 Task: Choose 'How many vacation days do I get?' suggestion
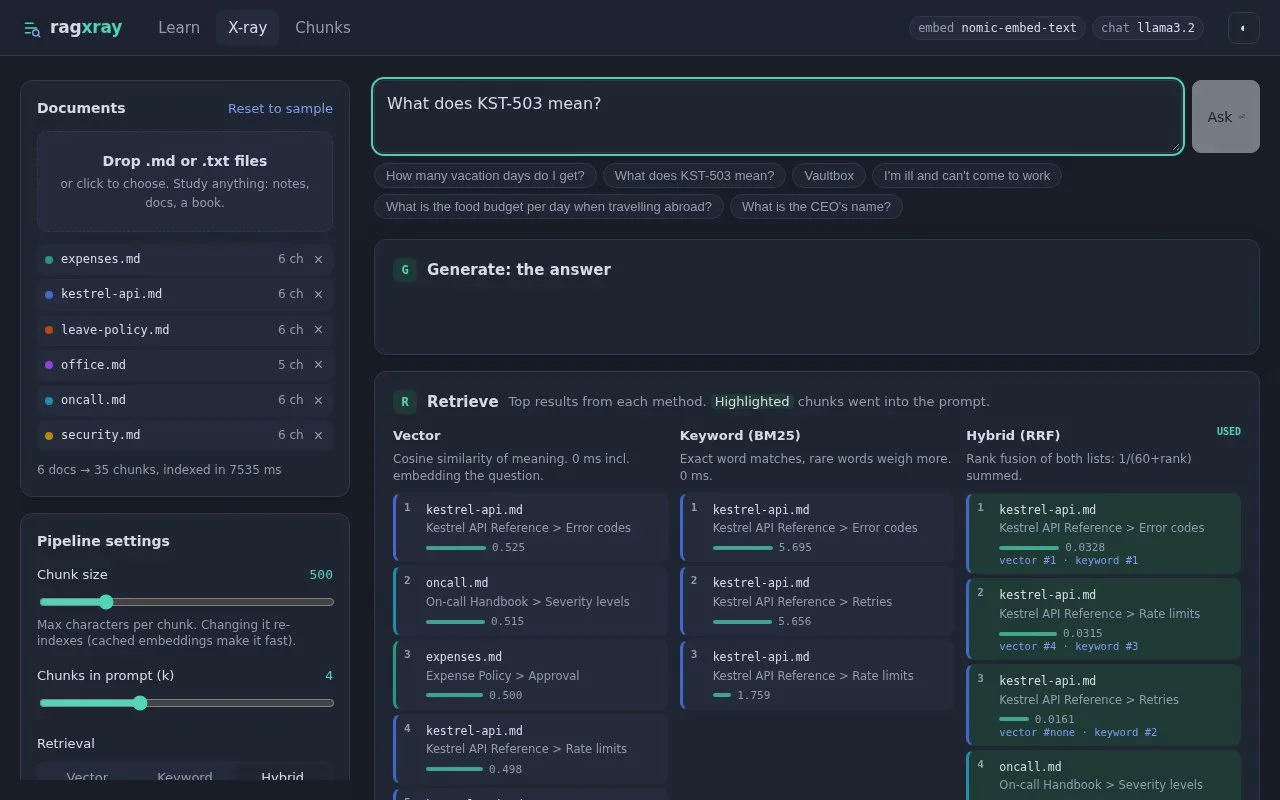pyautogui.click(x=485, y=176)
